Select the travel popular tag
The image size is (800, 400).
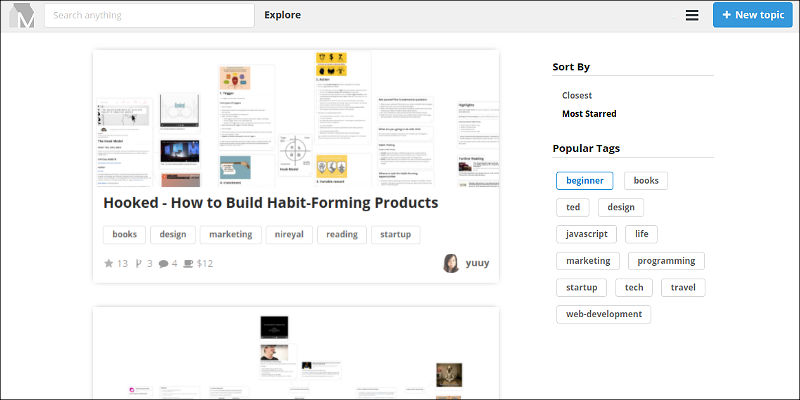click(683, 287)
